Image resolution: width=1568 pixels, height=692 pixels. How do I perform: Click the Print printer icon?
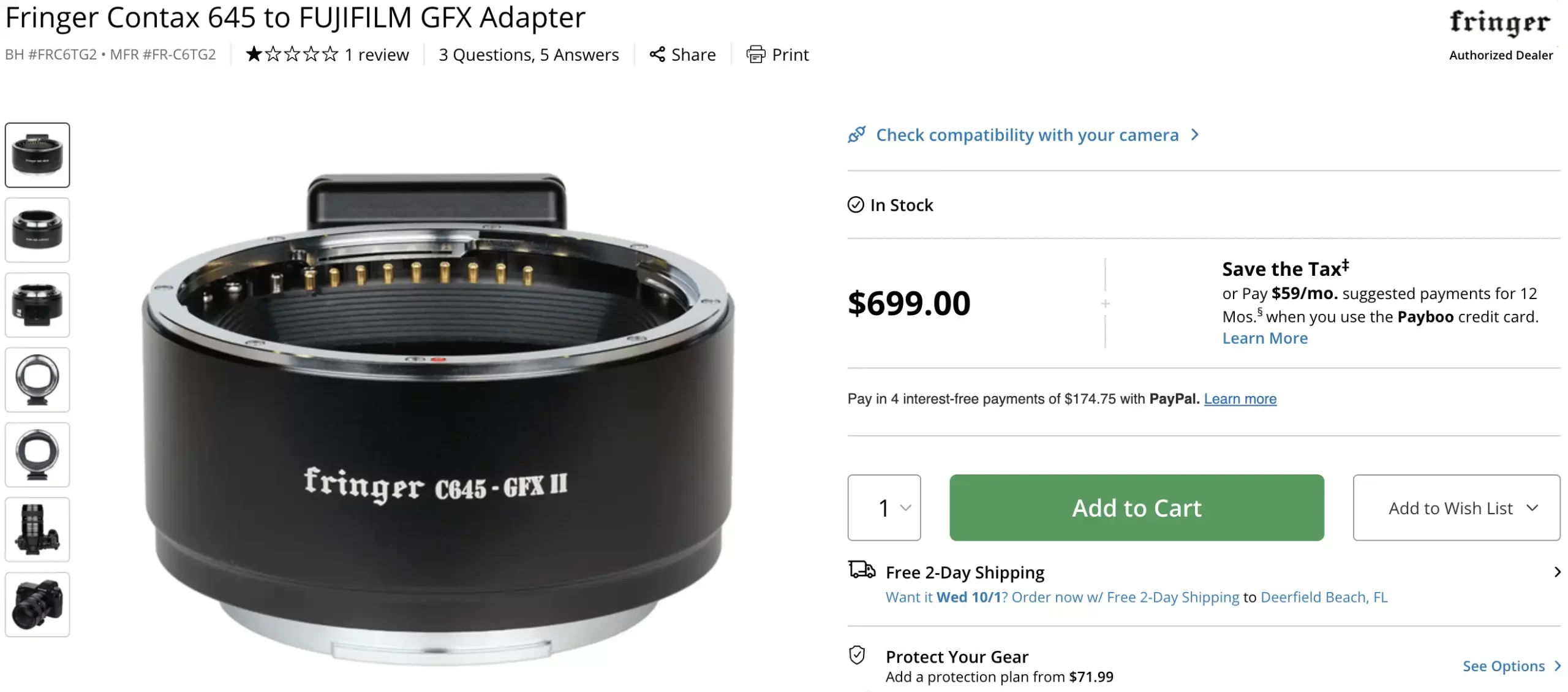pyautogui.click(x=756, y=55)
